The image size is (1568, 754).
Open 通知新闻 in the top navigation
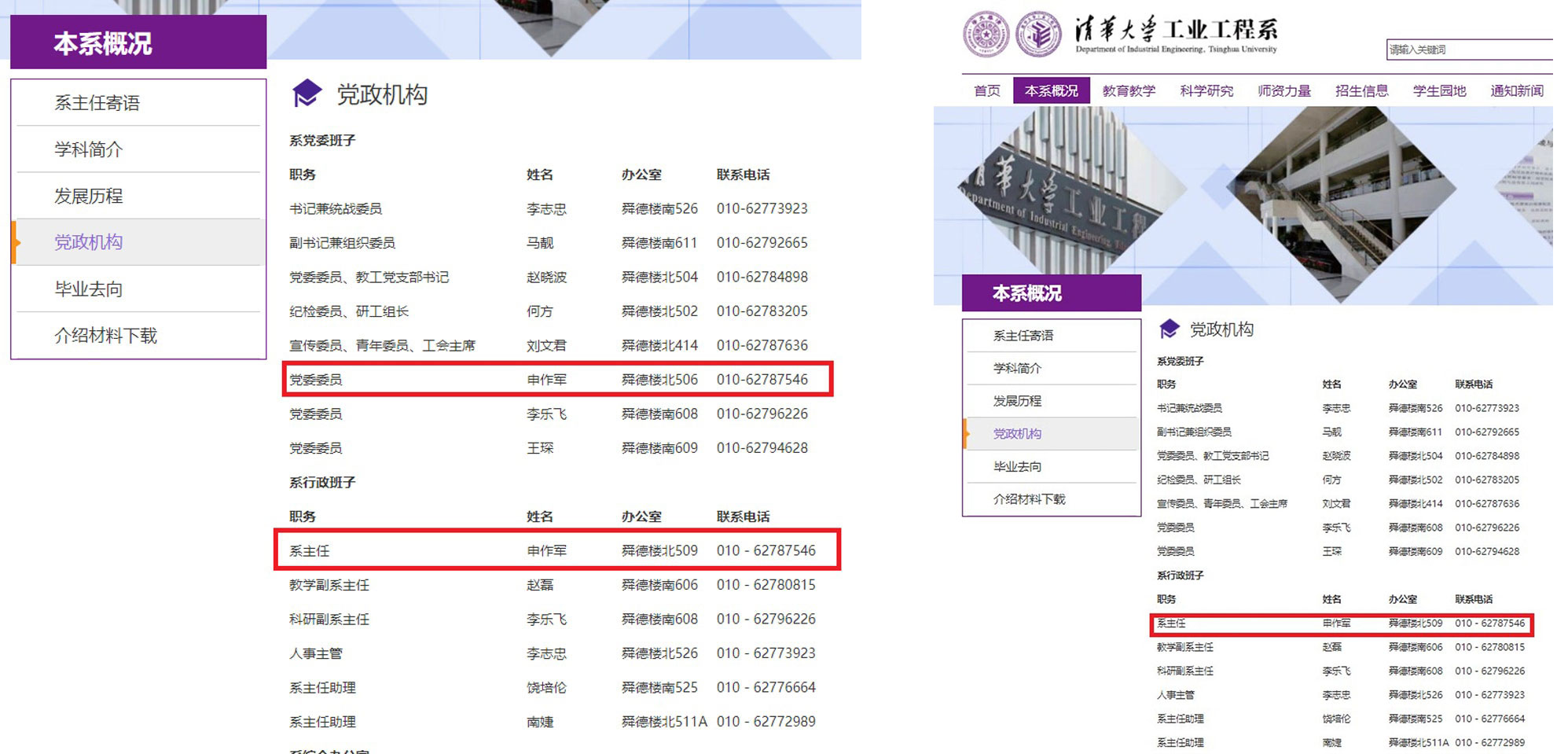[x=1516, y=90]
